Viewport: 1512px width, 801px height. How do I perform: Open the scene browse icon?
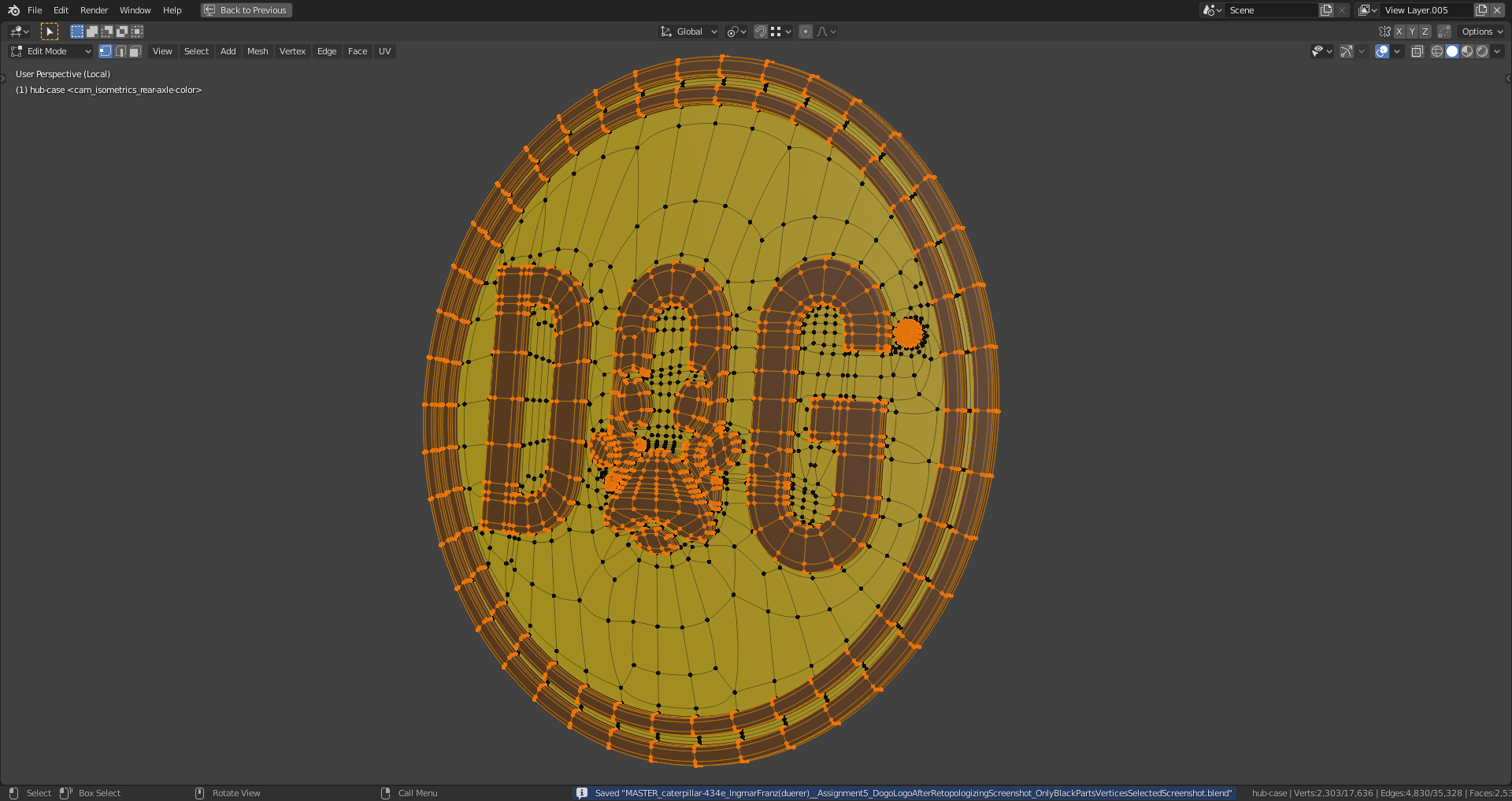pos(1212,10)
